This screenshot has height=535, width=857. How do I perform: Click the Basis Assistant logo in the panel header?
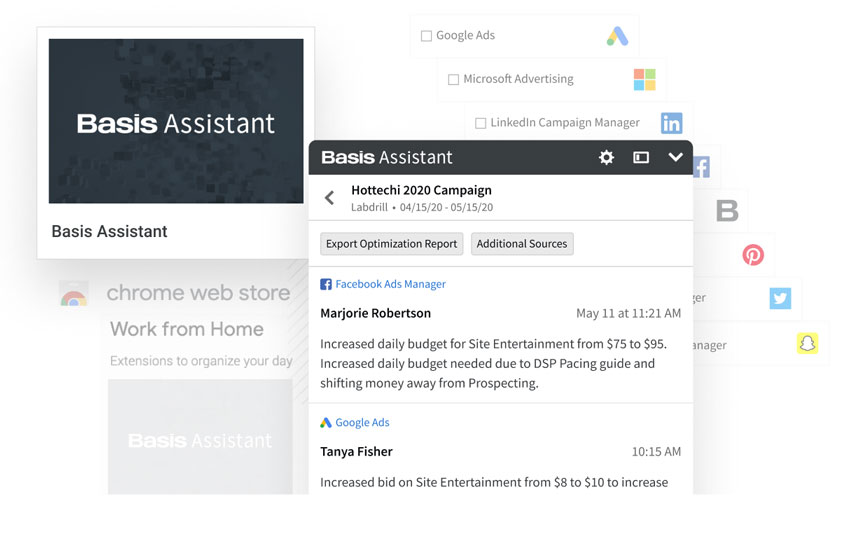tap(386, 157)
